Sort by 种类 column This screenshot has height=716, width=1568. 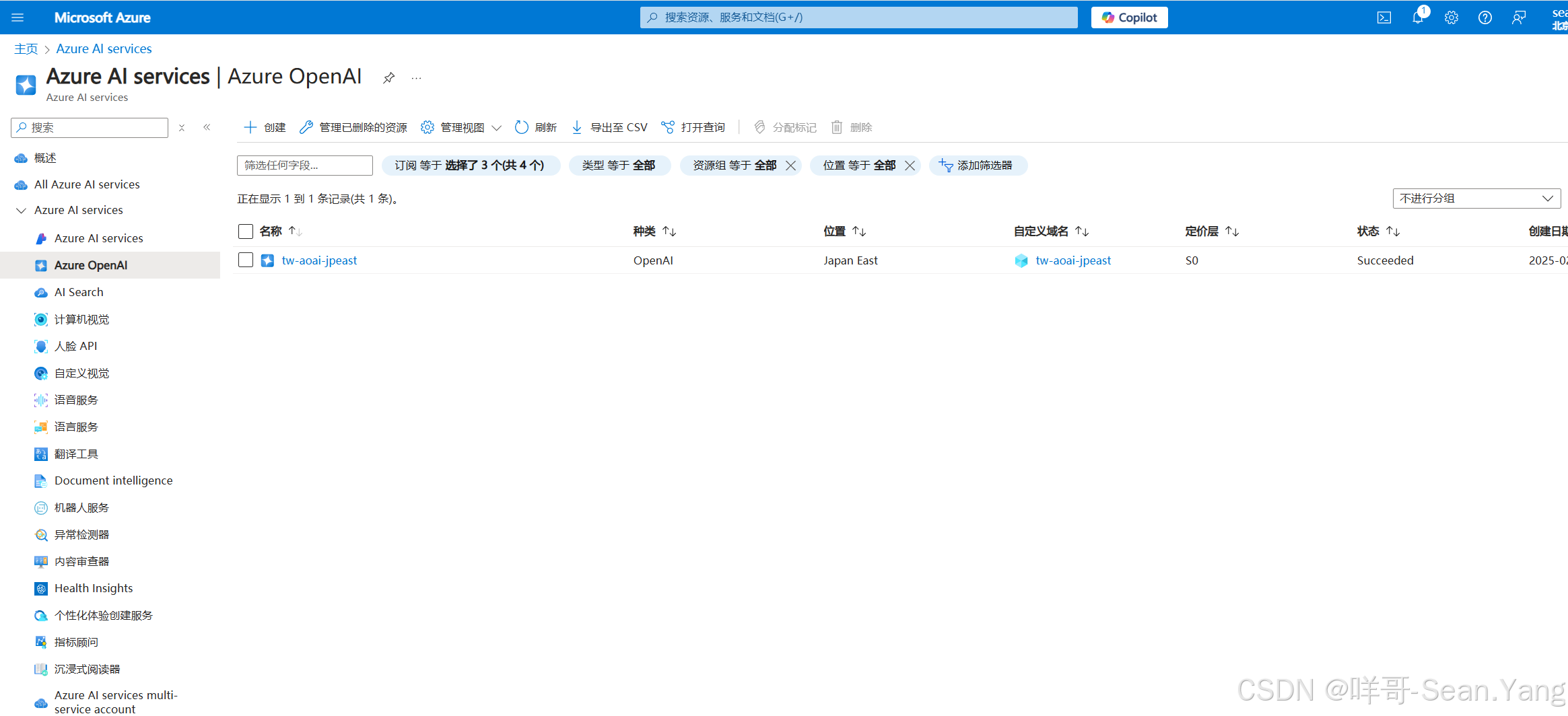[654, 231]
